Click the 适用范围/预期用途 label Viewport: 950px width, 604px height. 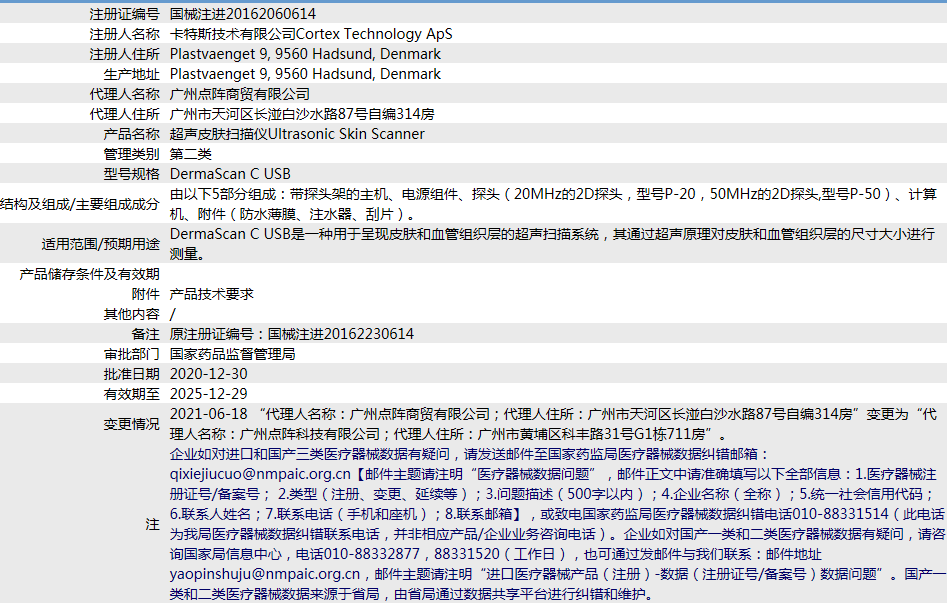[x=101, y=244]
